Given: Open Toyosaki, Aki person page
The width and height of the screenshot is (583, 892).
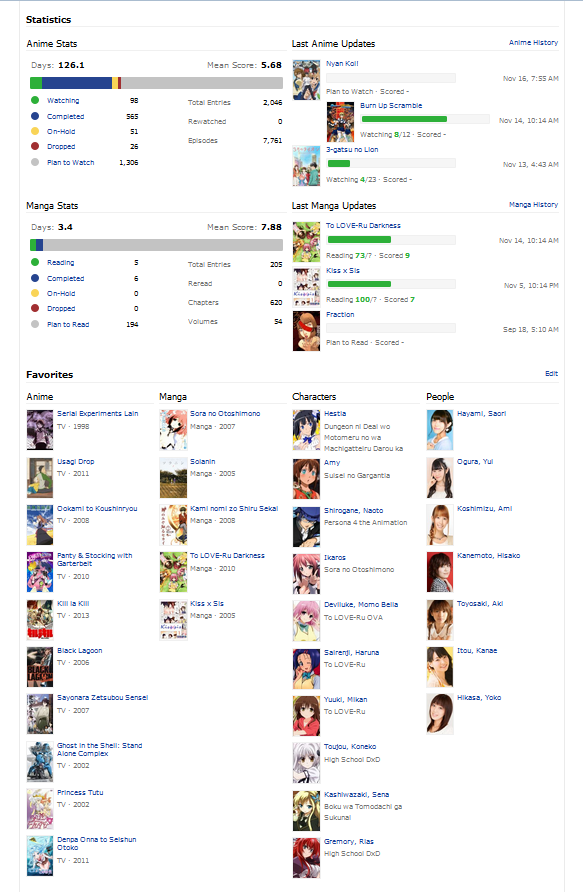Looking at the screenshot, I should click(x=480, y=604).
